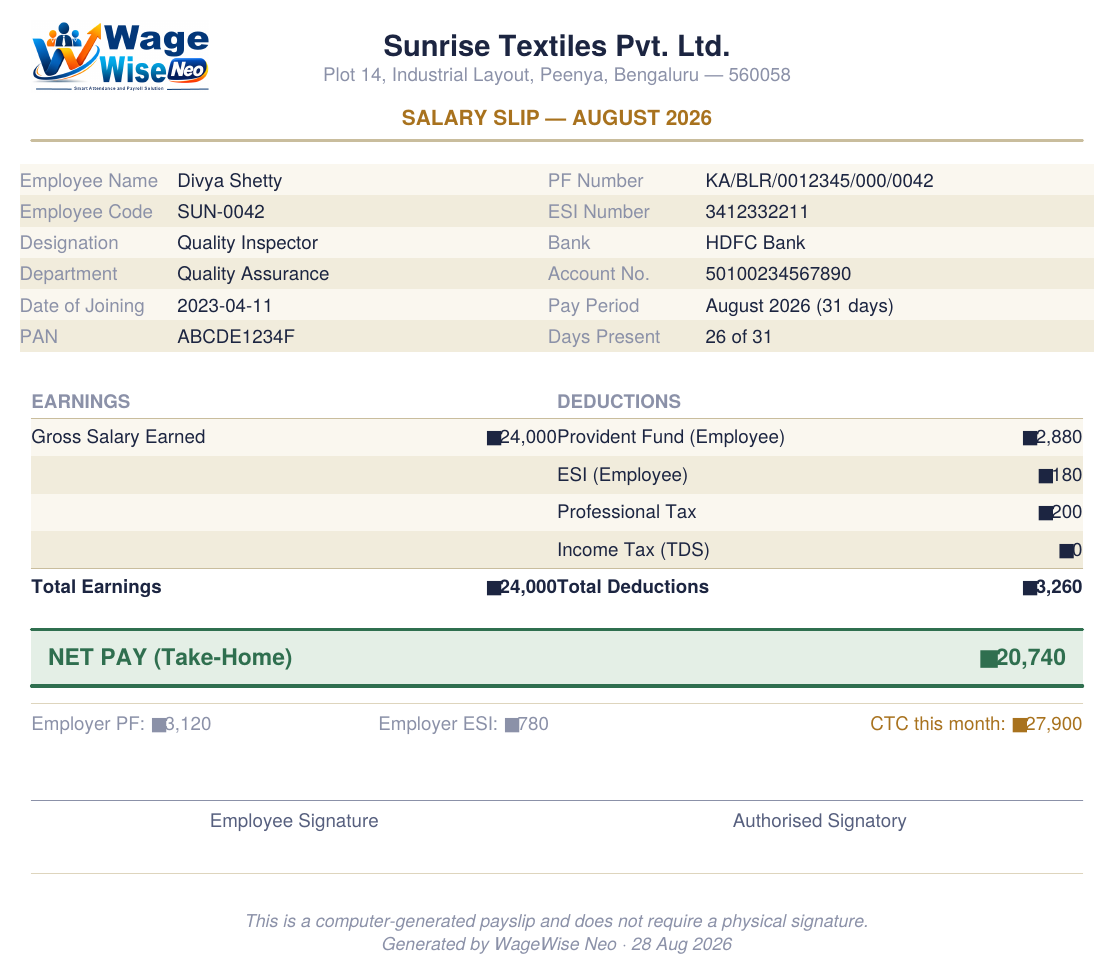
Task: Select the net pay amount 20,740
Action: pyautogui.click(x=1023, y=658)
